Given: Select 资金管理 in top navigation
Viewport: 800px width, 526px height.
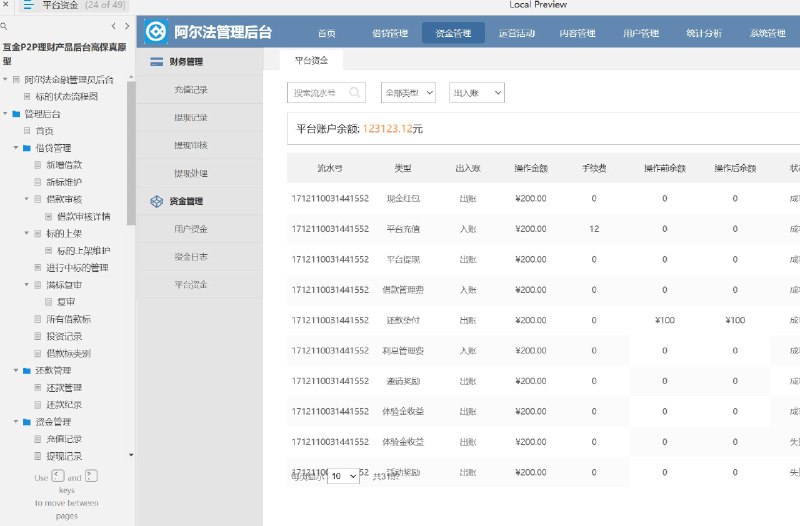Looking at the screenshot, I should 453,33.
